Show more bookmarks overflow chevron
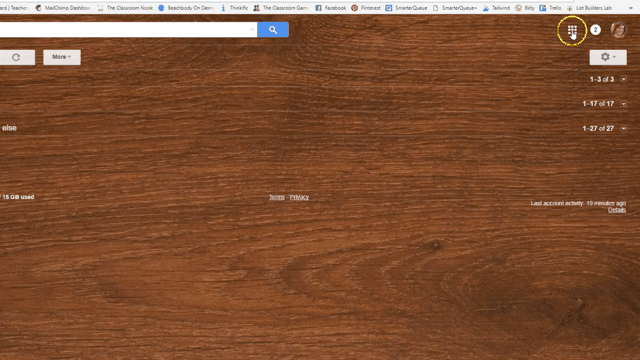Screen dimensions: 640x360 pyautogui.click(x=631, y=8)
